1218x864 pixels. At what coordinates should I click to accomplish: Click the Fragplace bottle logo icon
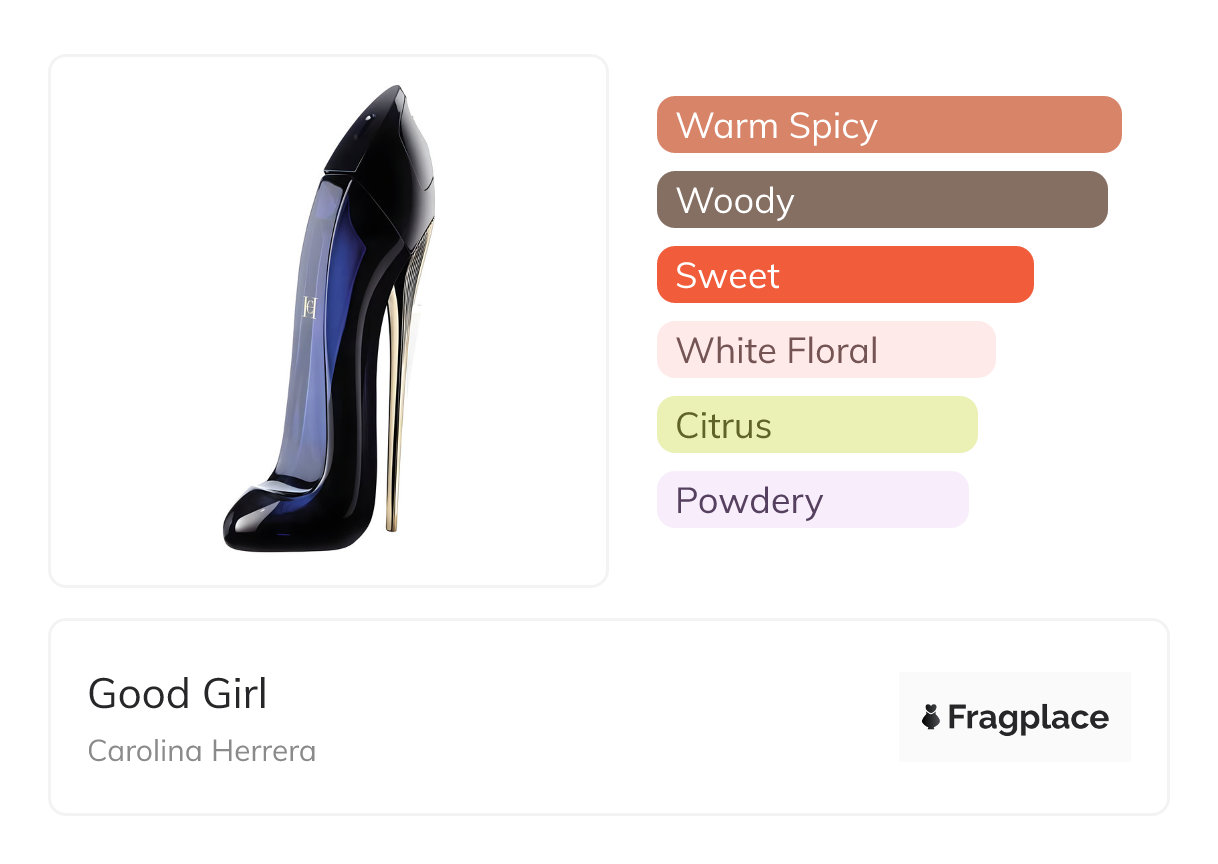click(x=931, y=717)
